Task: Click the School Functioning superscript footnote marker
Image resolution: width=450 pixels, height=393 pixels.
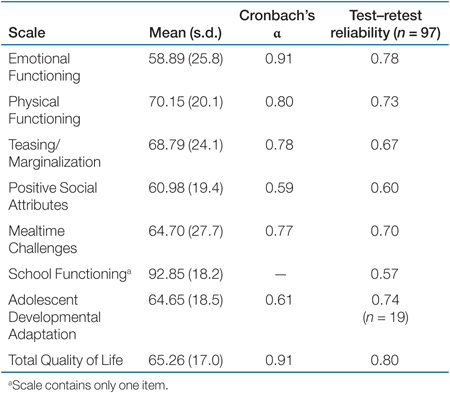Action: 129,271
